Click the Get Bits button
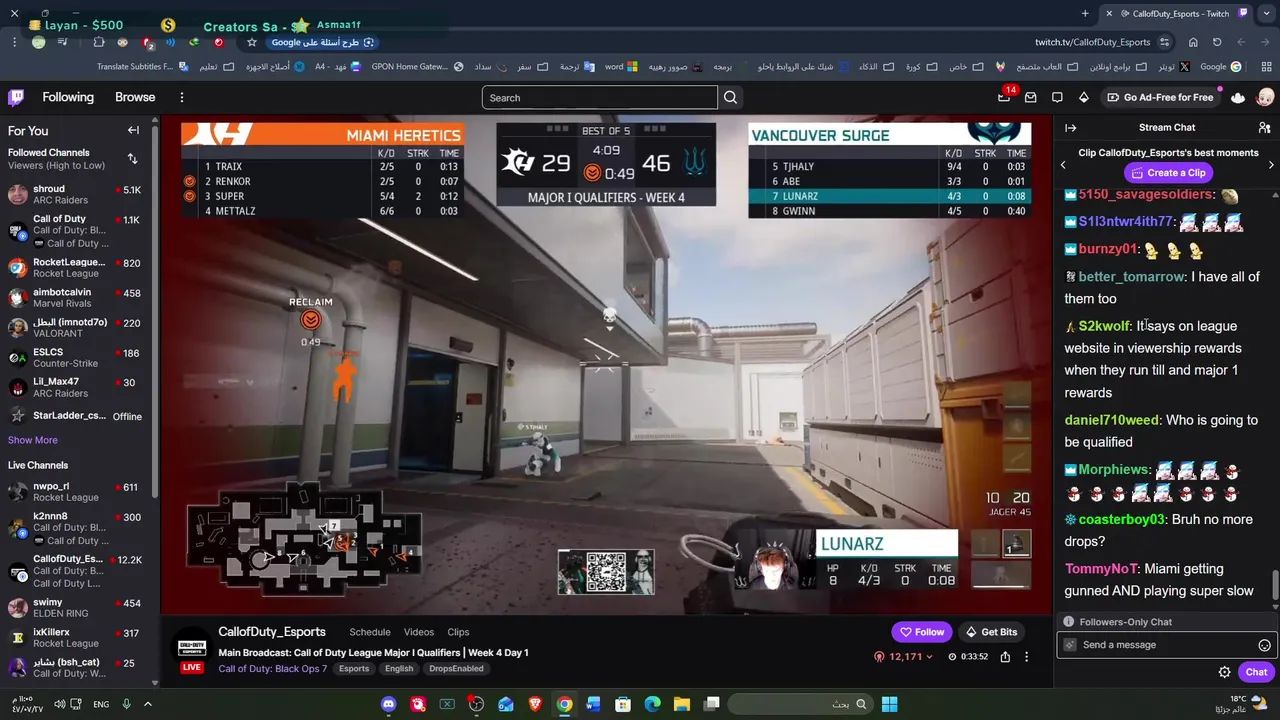 coord(991,632)
